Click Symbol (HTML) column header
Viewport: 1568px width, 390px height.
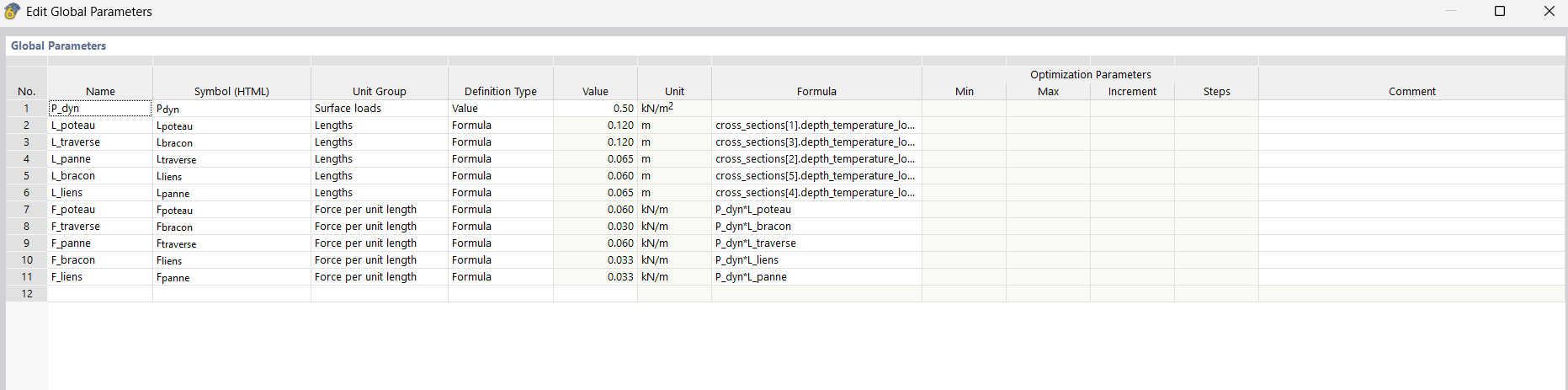231,91
